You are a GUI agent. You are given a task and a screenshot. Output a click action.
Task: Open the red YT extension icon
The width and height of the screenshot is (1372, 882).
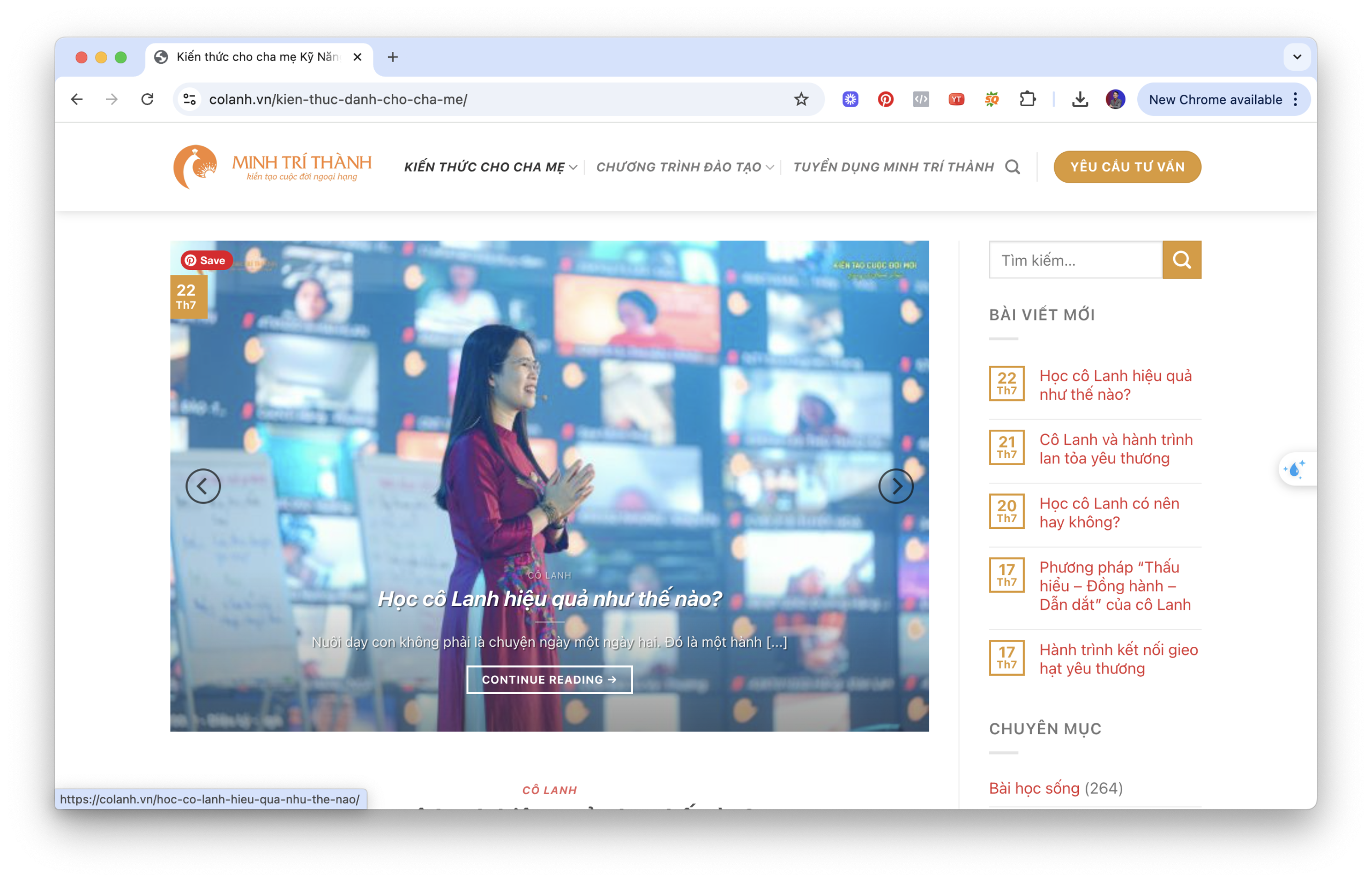[956, 99]
